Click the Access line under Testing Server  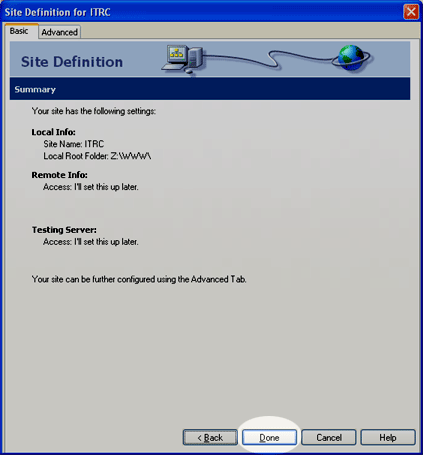(91, 242)
